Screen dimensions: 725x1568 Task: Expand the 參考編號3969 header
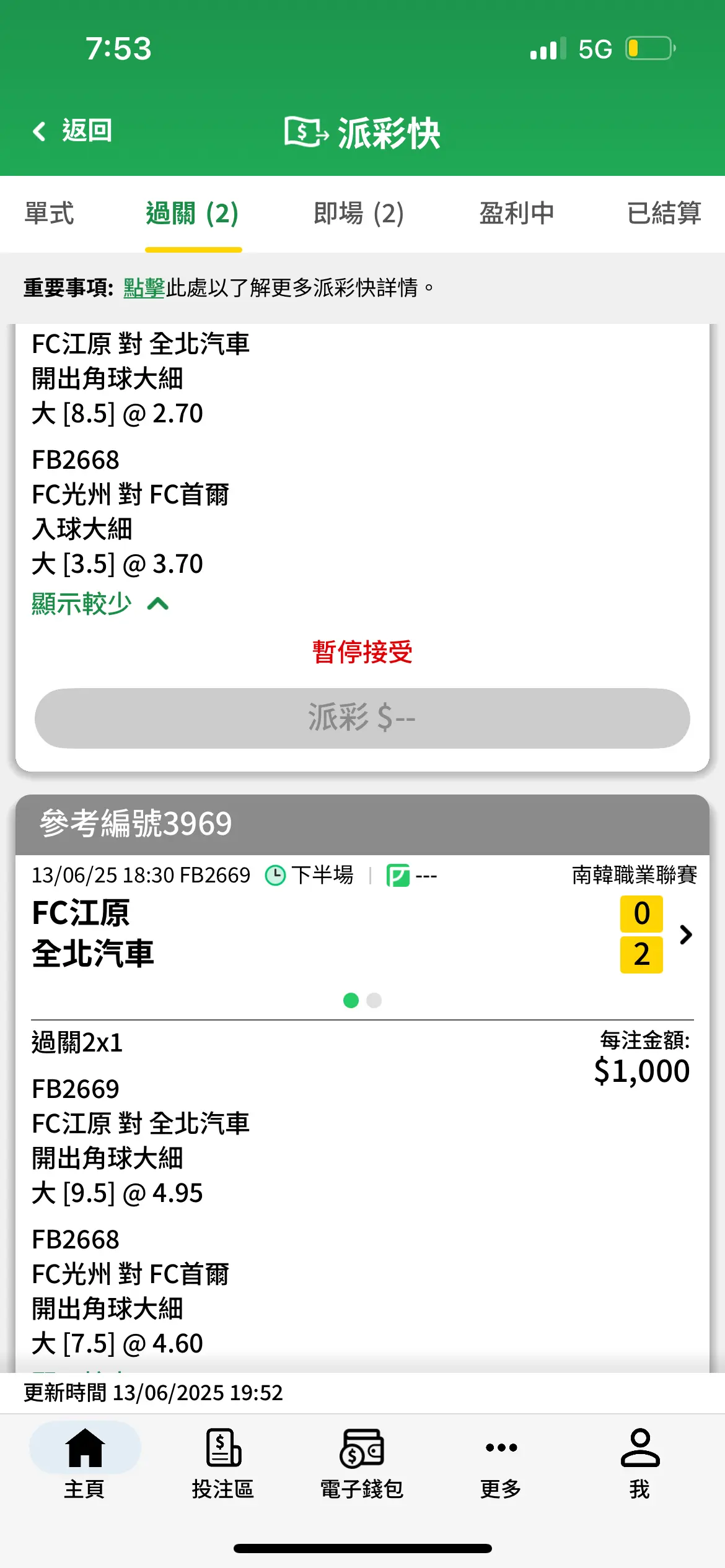click(x=362, y=824)
